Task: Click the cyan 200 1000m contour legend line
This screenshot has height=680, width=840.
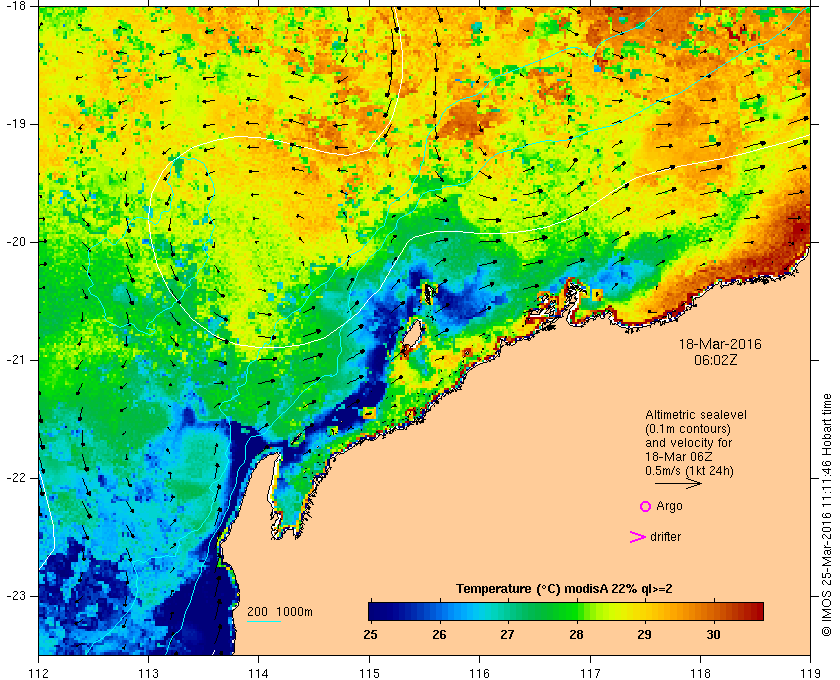Action: (264, 622)
